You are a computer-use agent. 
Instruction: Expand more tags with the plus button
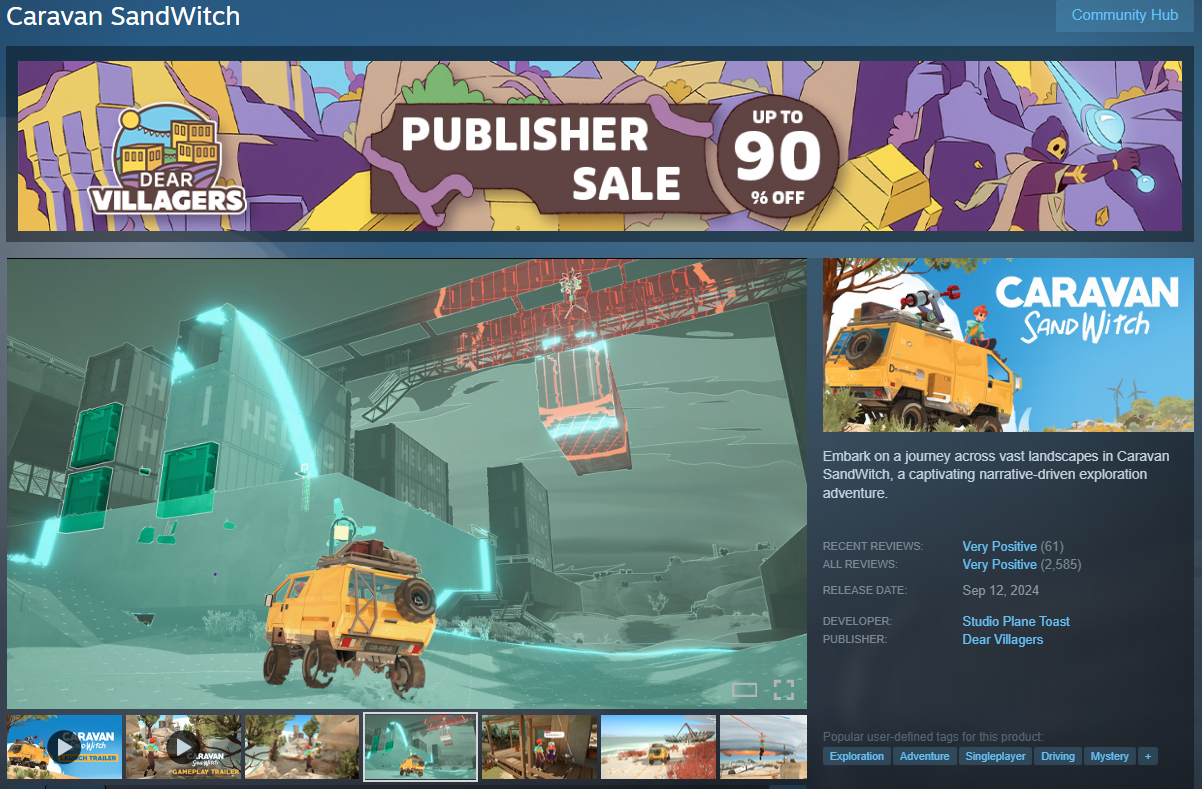tap(1148, 756)
